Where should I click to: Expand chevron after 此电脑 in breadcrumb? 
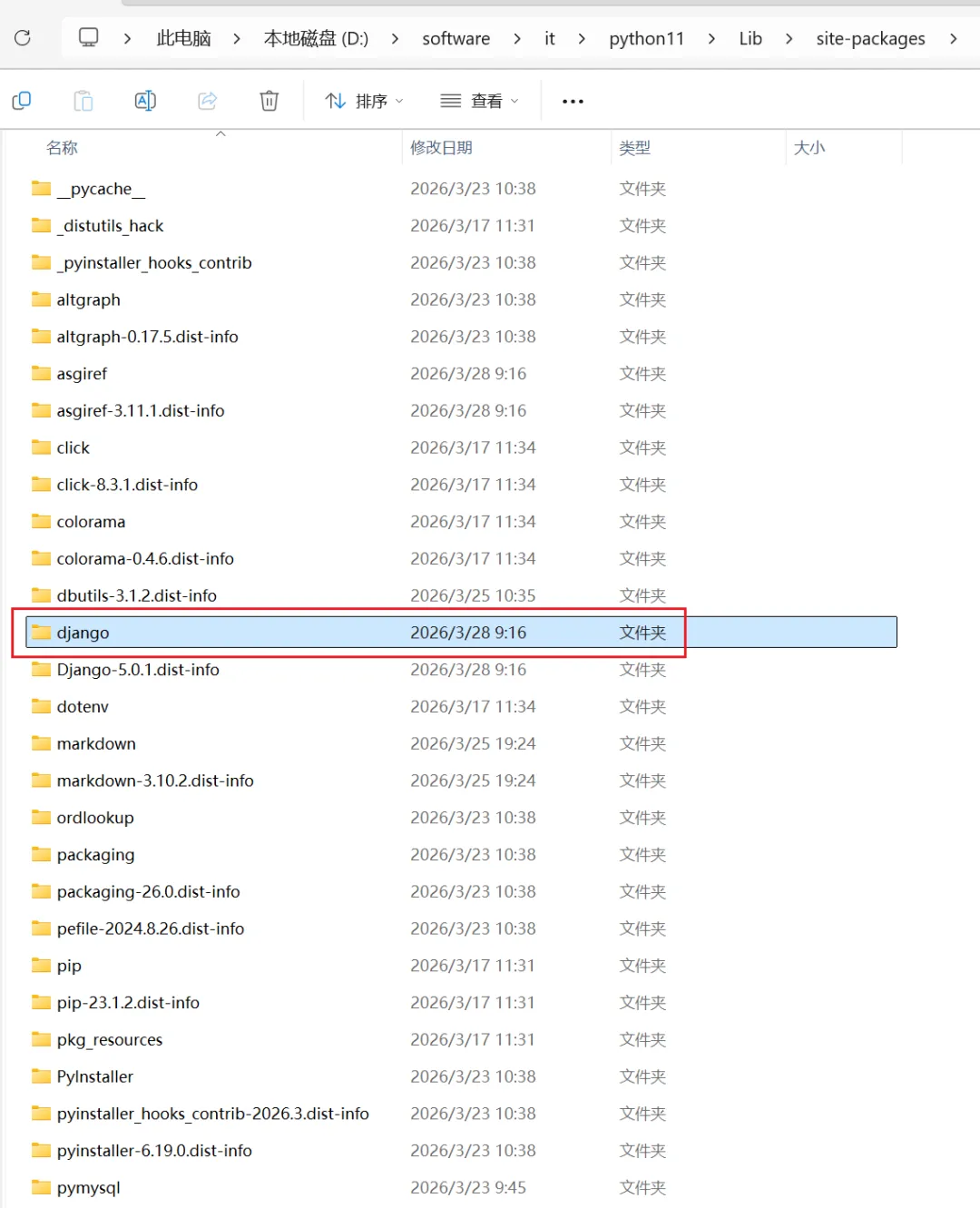click(237, 38)
